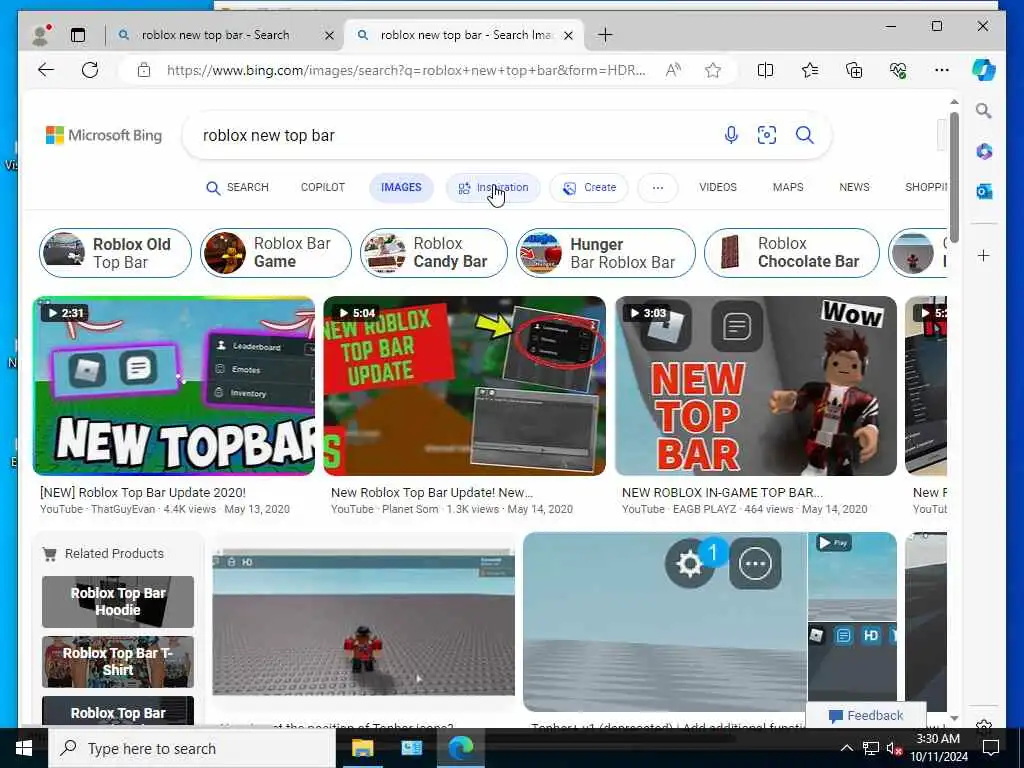
Task: Open the Roblox baseplate character image result
Action: click(363, 622)
